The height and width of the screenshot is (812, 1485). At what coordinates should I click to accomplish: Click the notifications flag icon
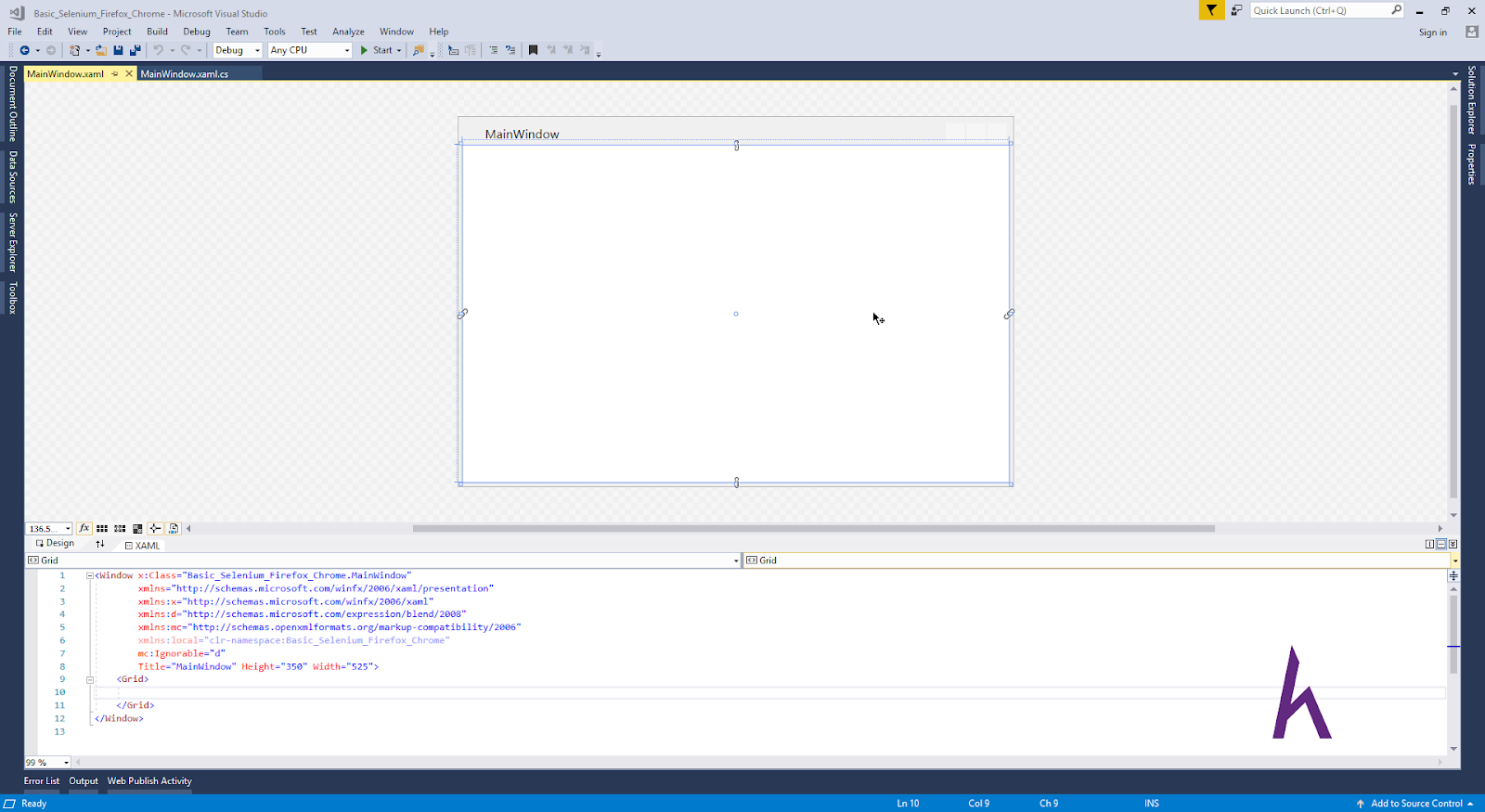click(x=1211, y=10)
